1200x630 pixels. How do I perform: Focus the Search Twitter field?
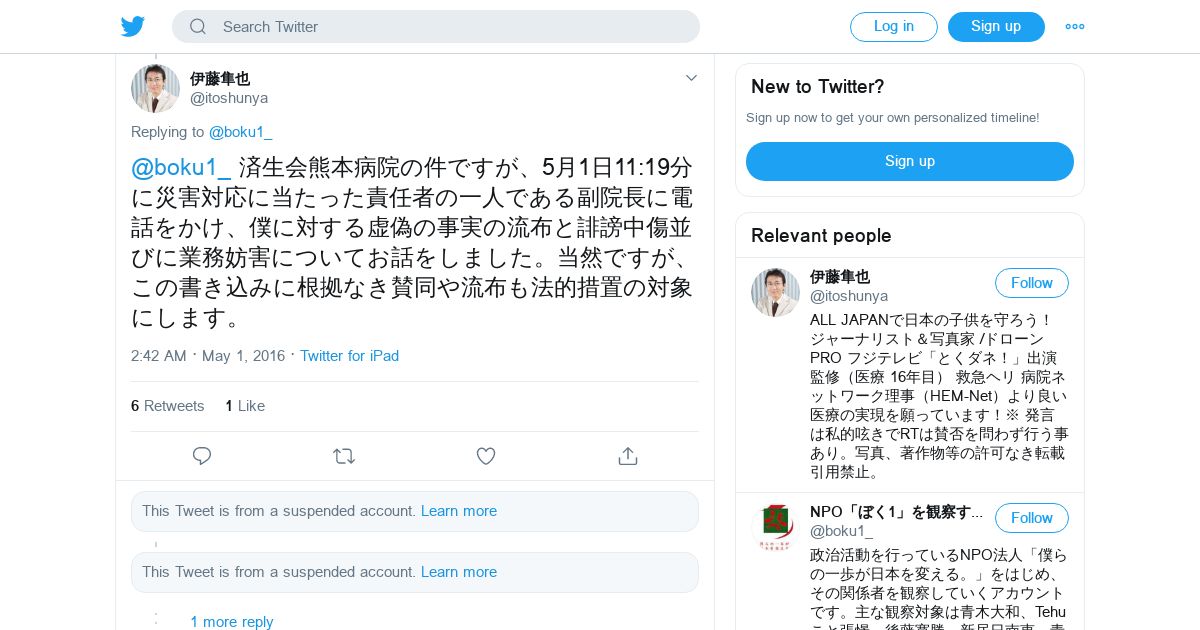click(436, 27)
